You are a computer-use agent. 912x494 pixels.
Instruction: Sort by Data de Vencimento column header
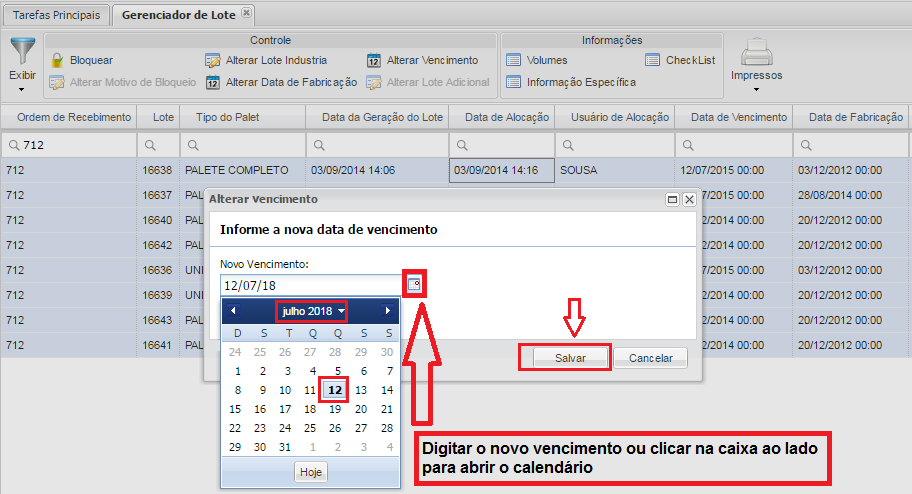click(733, 117)
